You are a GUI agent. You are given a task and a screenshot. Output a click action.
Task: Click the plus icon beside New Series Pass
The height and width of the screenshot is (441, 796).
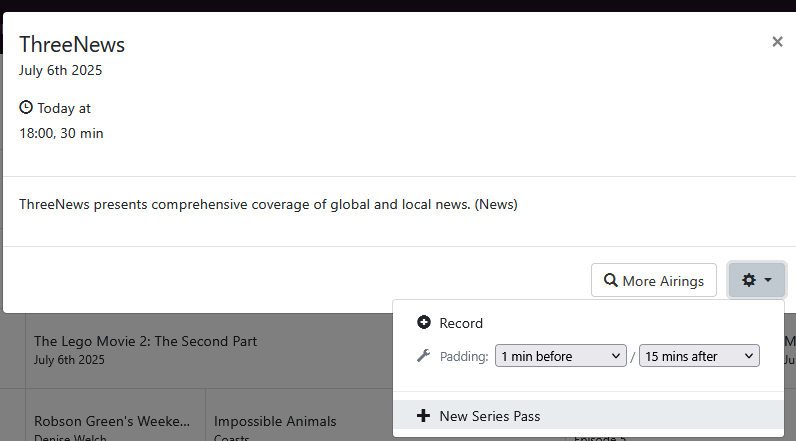[x=424, y=416]
